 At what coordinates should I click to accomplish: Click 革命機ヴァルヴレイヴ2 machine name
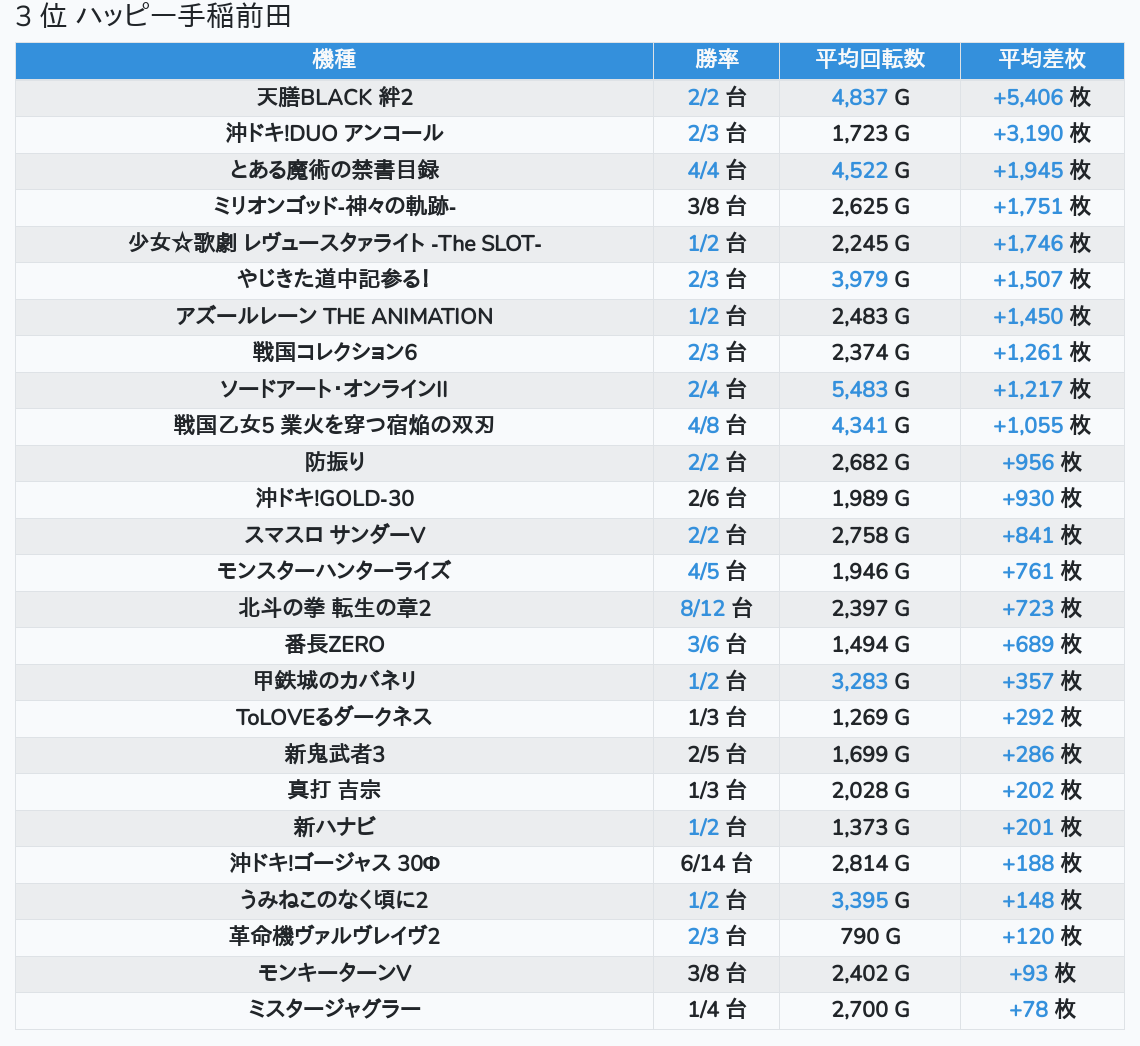(334, 937)
